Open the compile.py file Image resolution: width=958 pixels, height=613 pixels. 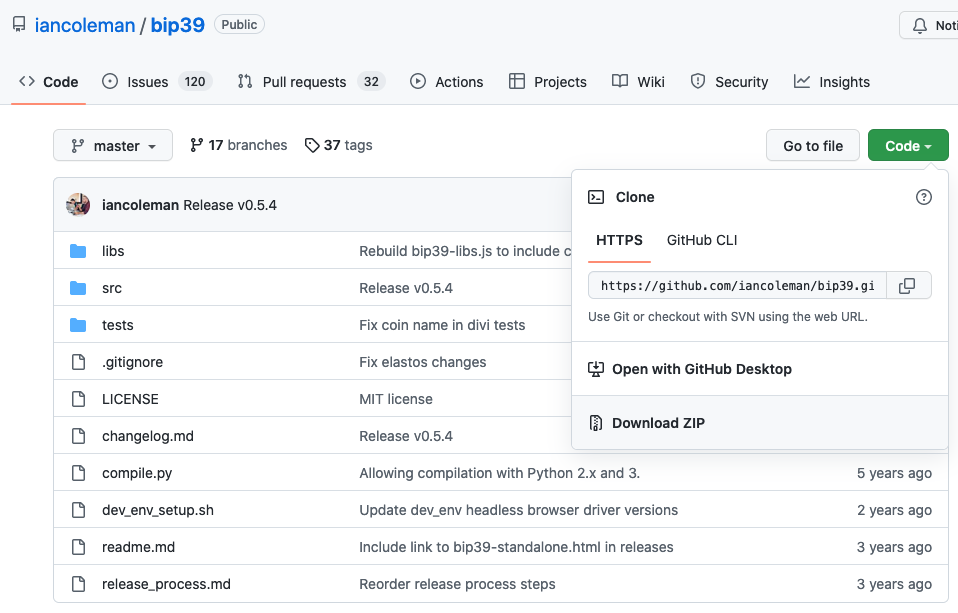point(137,473)
